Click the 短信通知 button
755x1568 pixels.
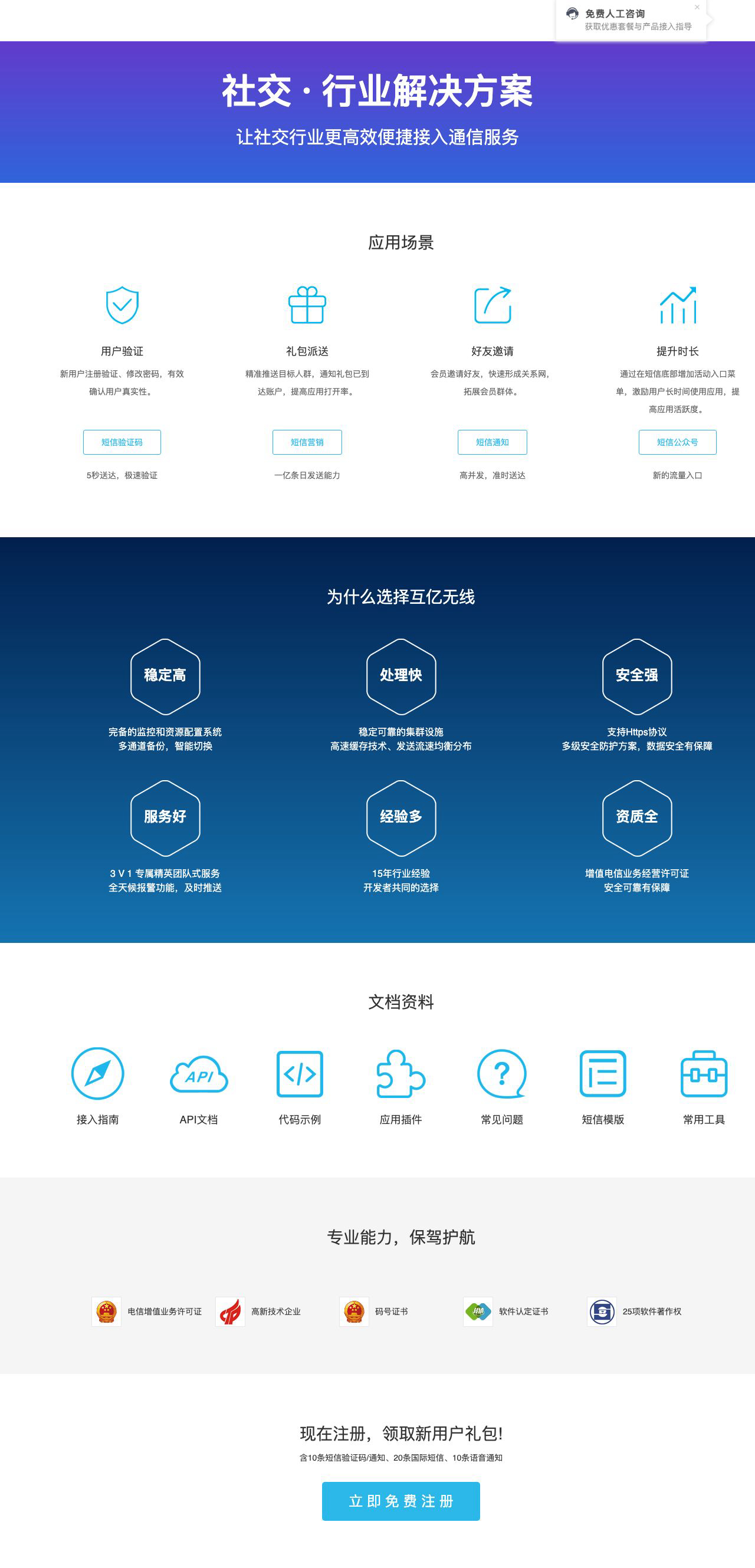(493, 442)
